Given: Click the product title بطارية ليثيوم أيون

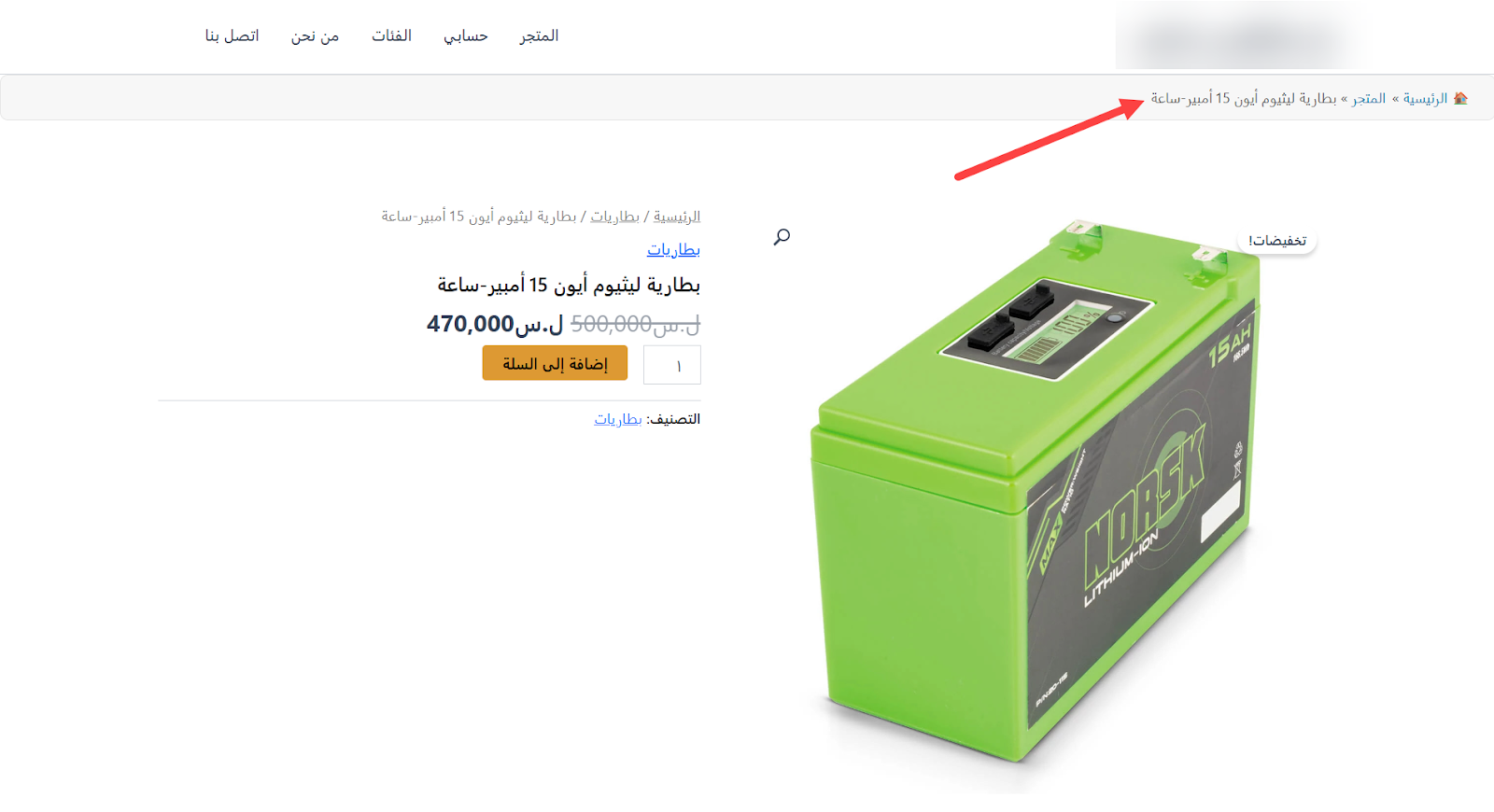Looking at the screenshot, I should [x=569, y=285].
